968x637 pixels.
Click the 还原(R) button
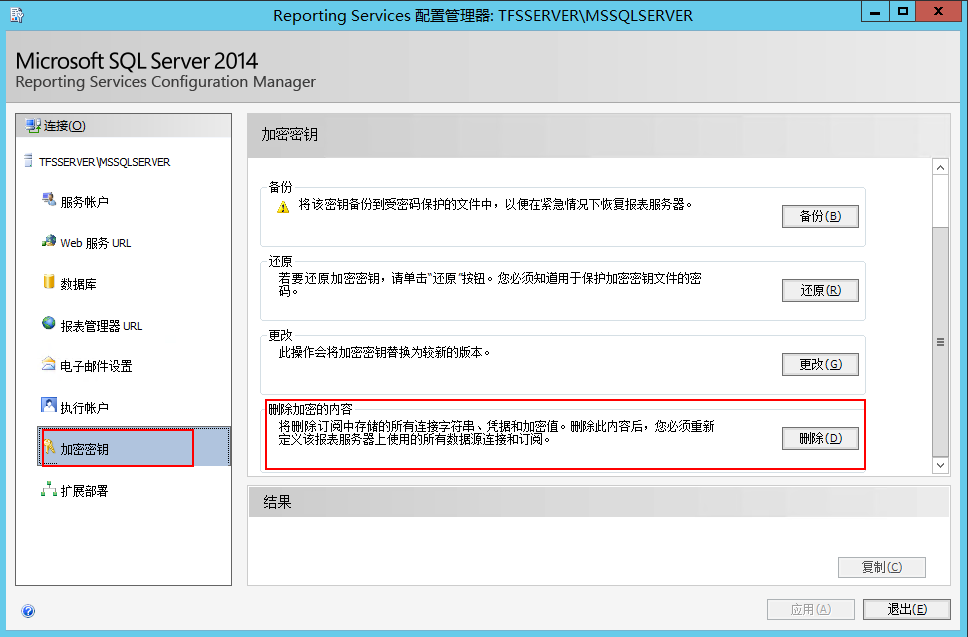pos(820,290)
